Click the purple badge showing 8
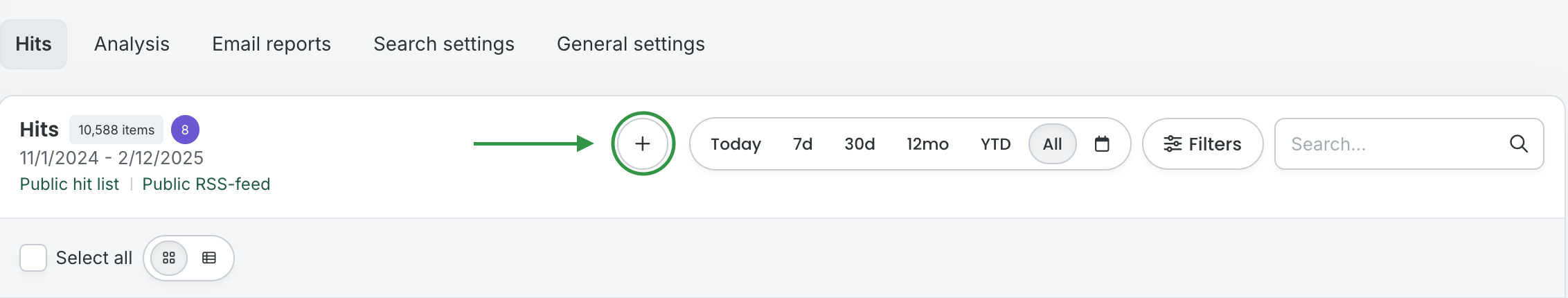This screenshot has height=298, width=1568. (185, 130)
